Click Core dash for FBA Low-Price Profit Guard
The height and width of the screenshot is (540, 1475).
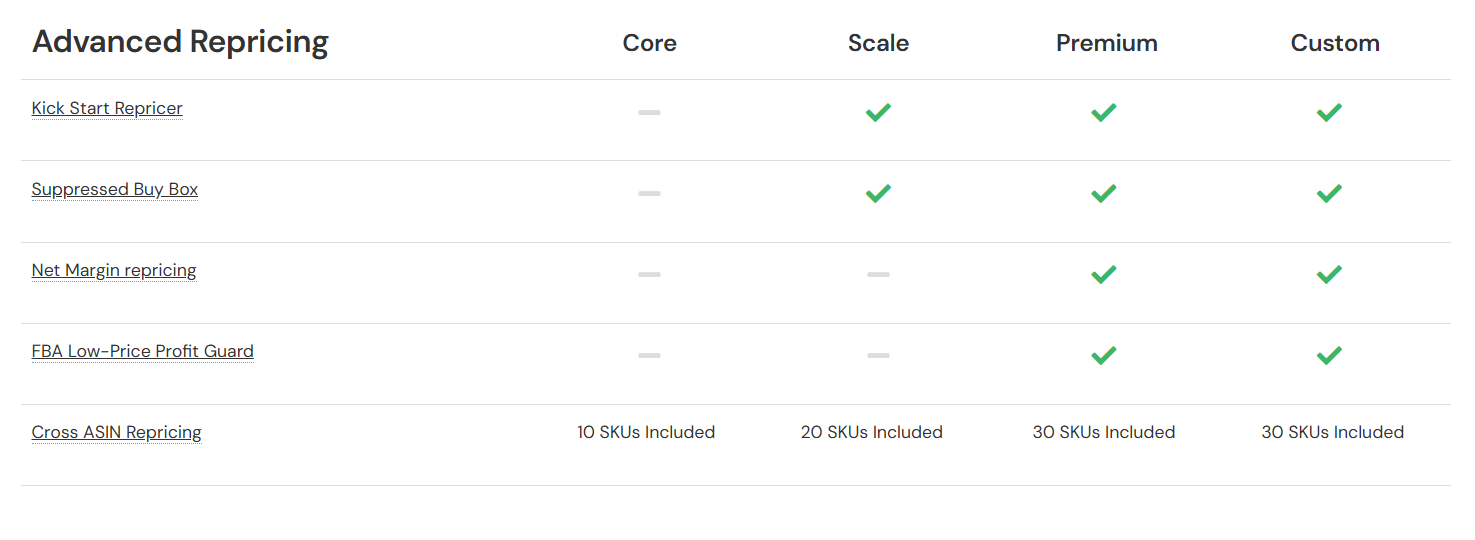[649, 355]
